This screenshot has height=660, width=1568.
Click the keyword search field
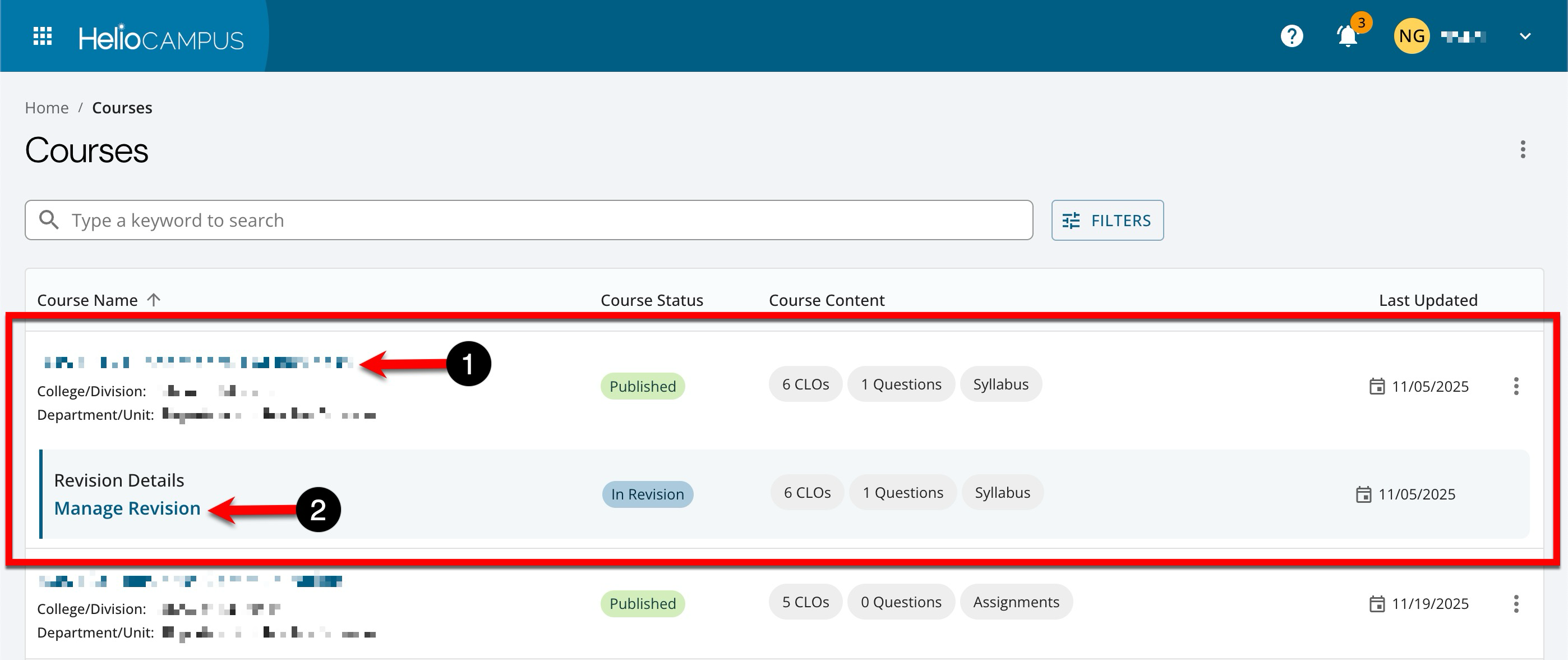click(x=528, y=220)
